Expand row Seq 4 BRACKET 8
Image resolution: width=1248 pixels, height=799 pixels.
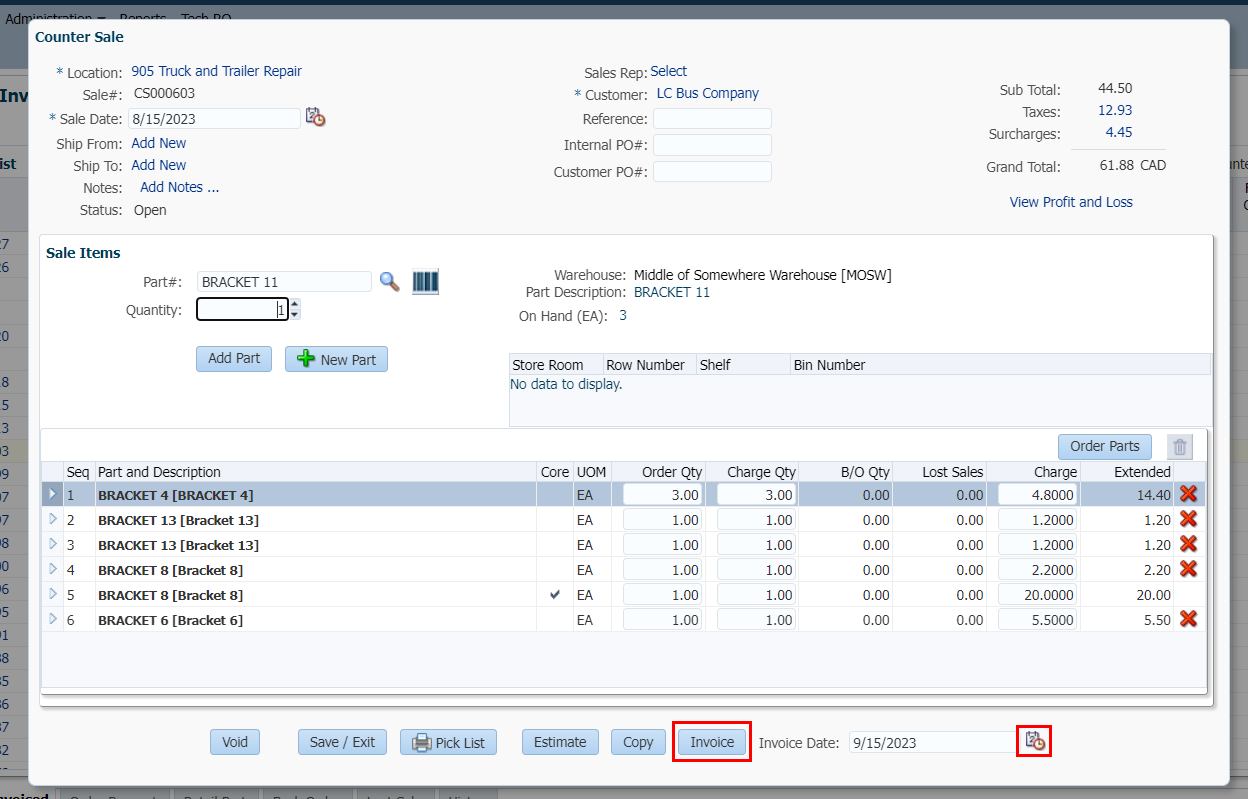coord(53,569)
